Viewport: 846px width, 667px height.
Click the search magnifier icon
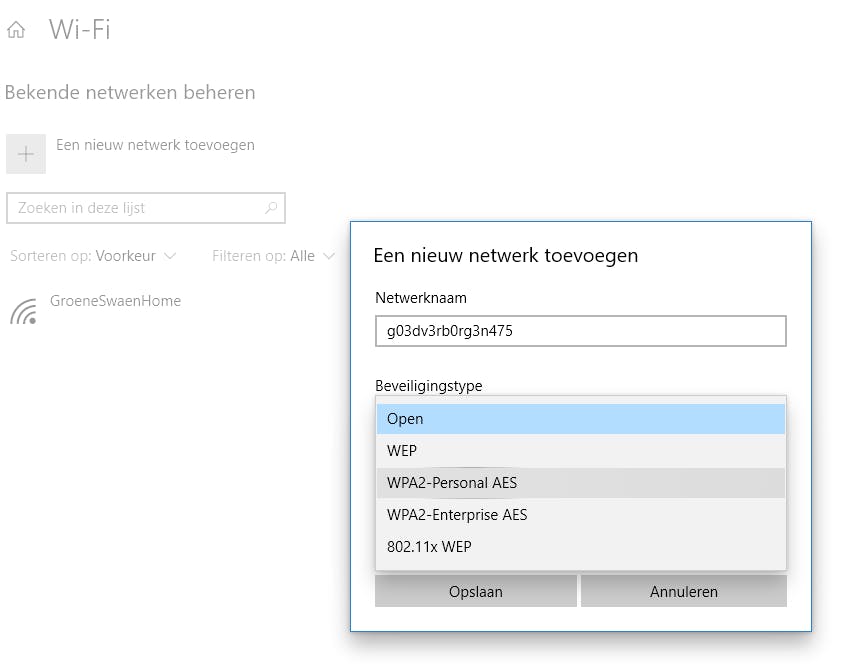270,208
